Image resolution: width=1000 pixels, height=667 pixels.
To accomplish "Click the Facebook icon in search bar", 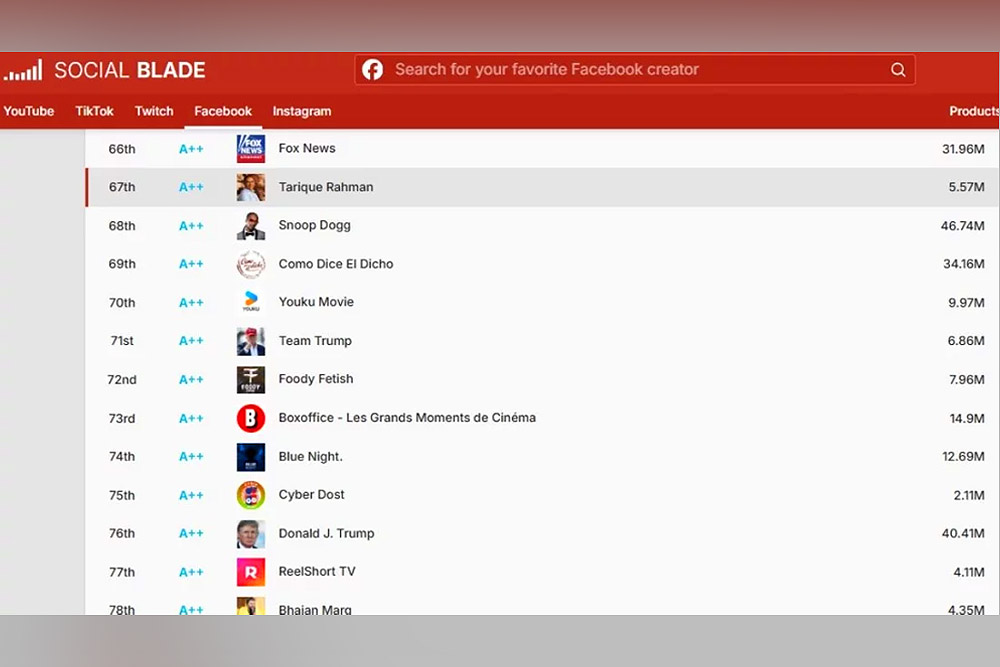I will tap(373, 70).
